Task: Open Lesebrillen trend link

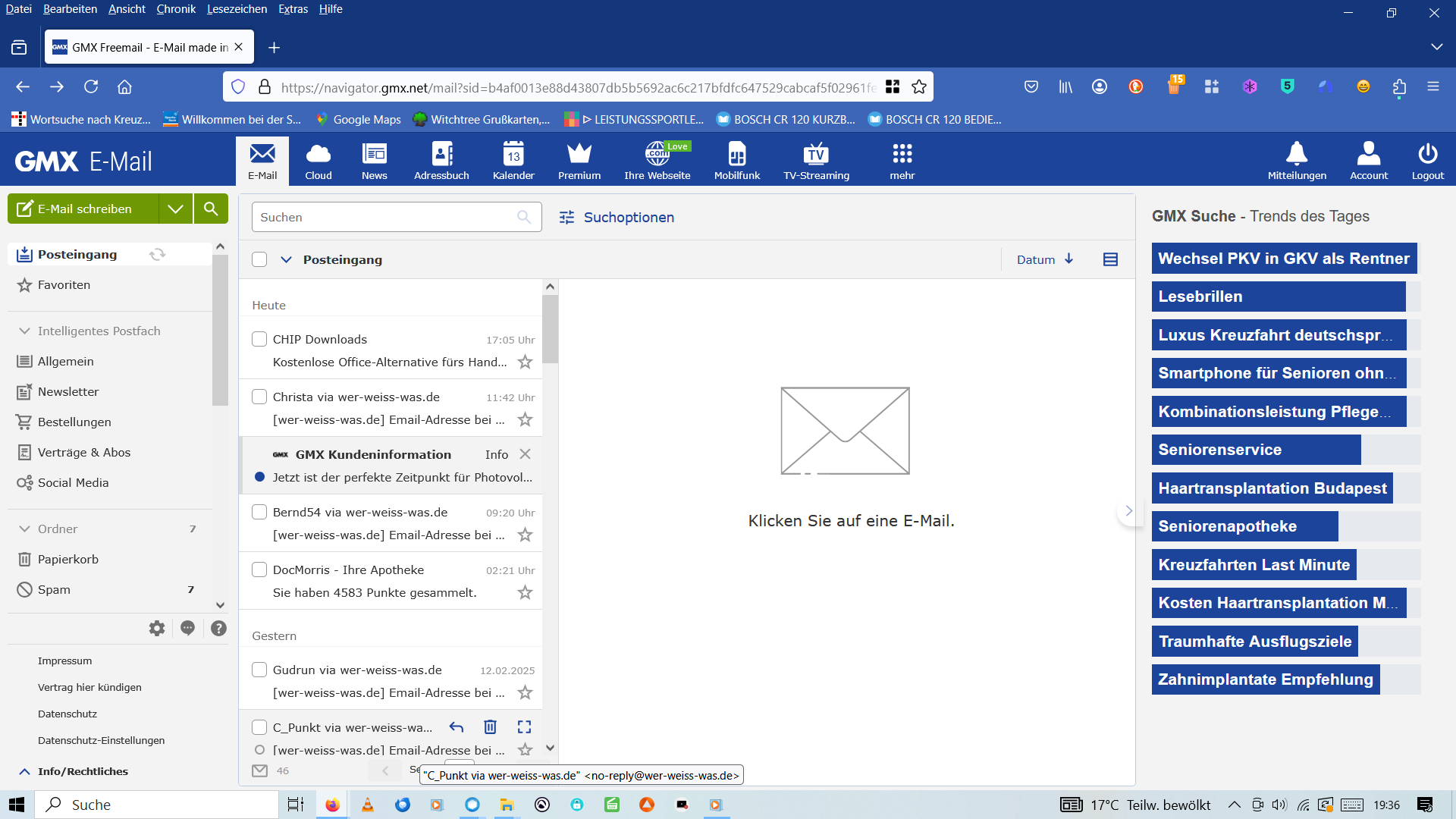Action: [1278, 297]
